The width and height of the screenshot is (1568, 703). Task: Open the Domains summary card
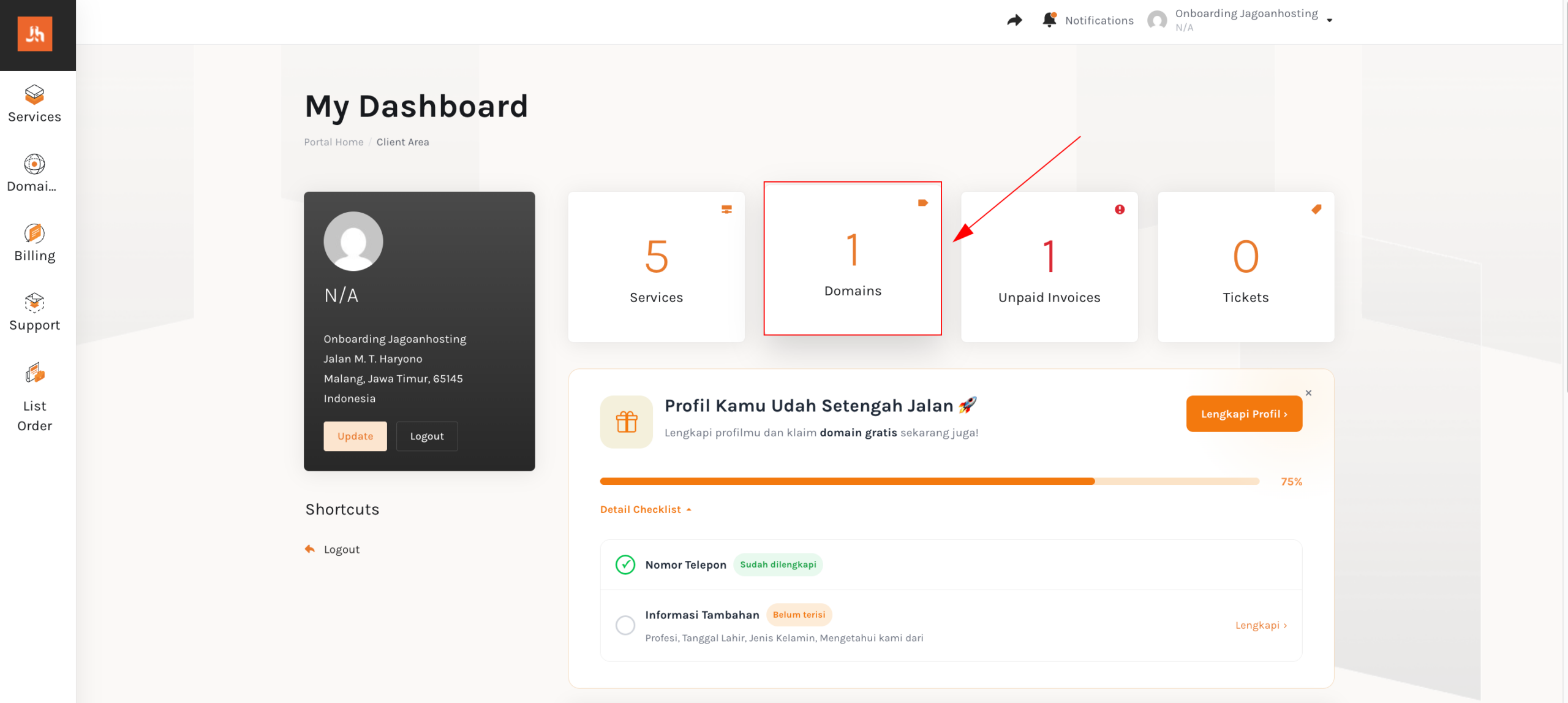[853, 258]
